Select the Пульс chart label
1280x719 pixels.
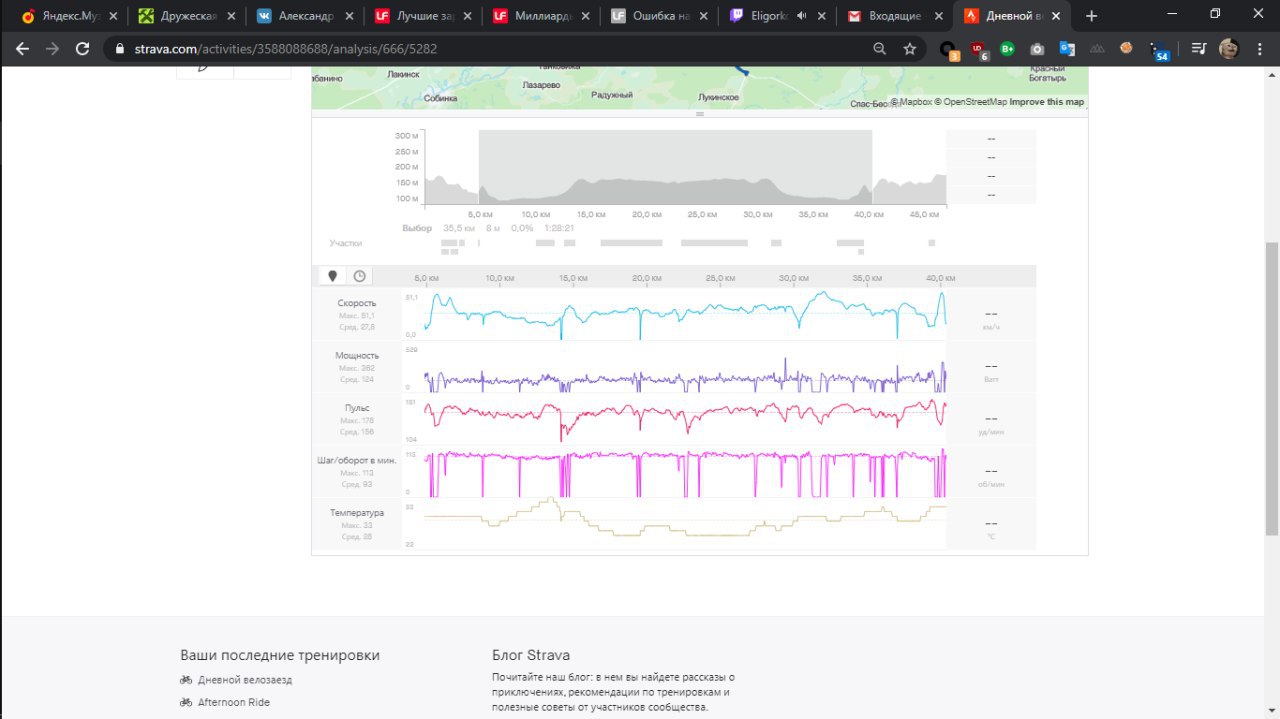point(357,408)
